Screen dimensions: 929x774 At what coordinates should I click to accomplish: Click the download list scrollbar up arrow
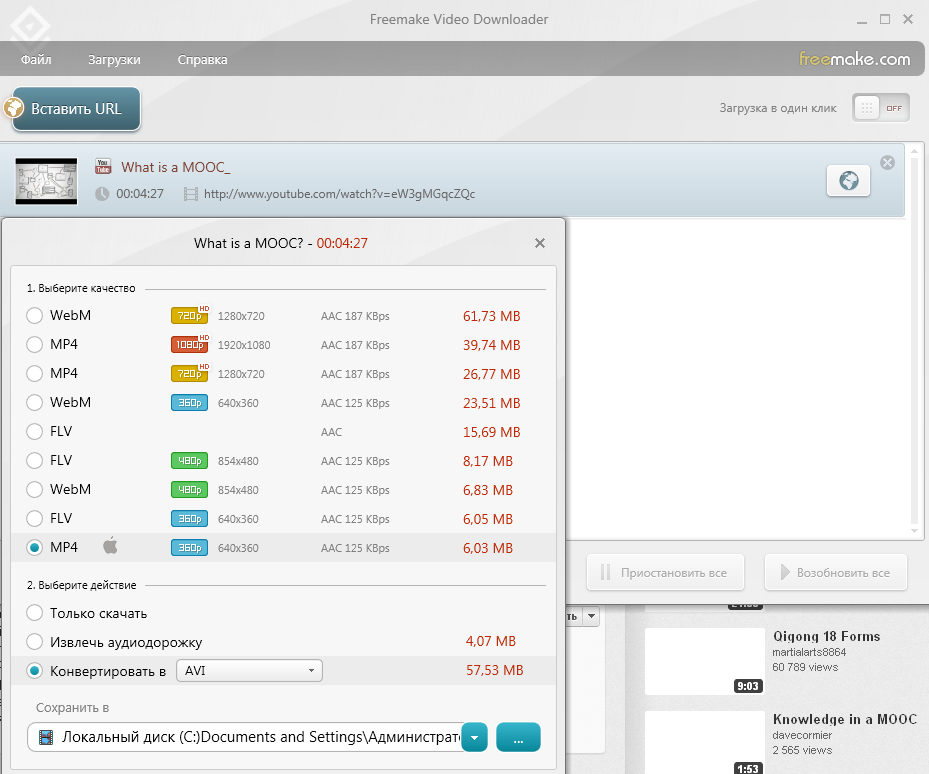914,151
